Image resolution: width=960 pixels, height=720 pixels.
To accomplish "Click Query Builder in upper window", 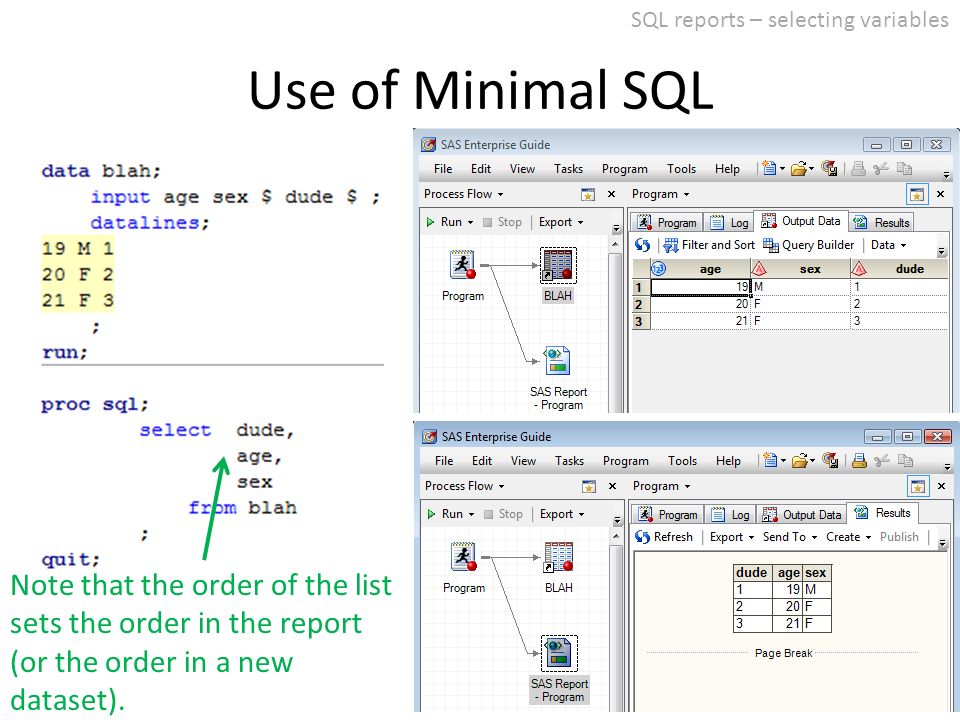I will click(x=808, y=245).
